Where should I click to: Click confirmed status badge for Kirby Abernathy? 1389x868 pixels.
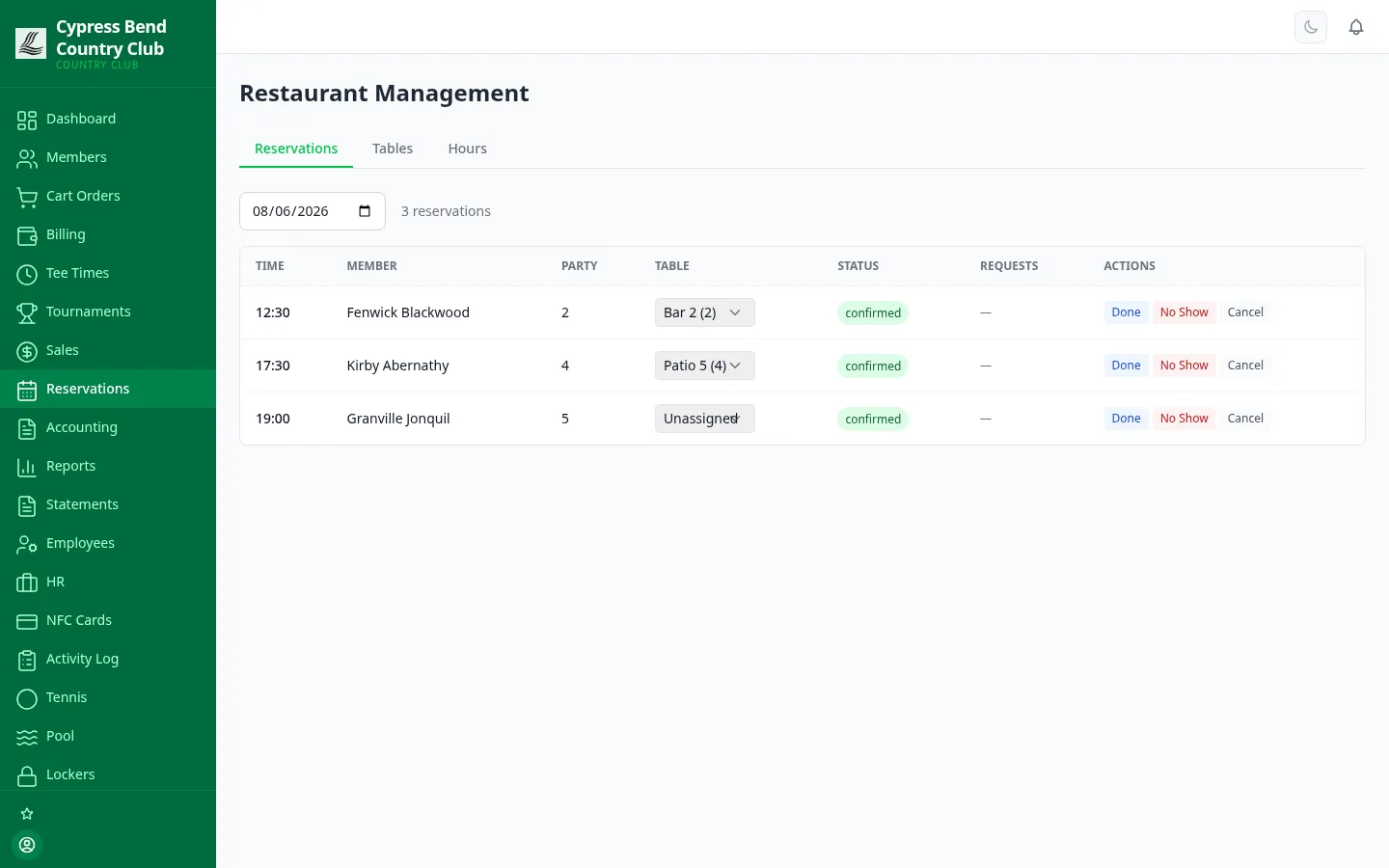(873, 366)
